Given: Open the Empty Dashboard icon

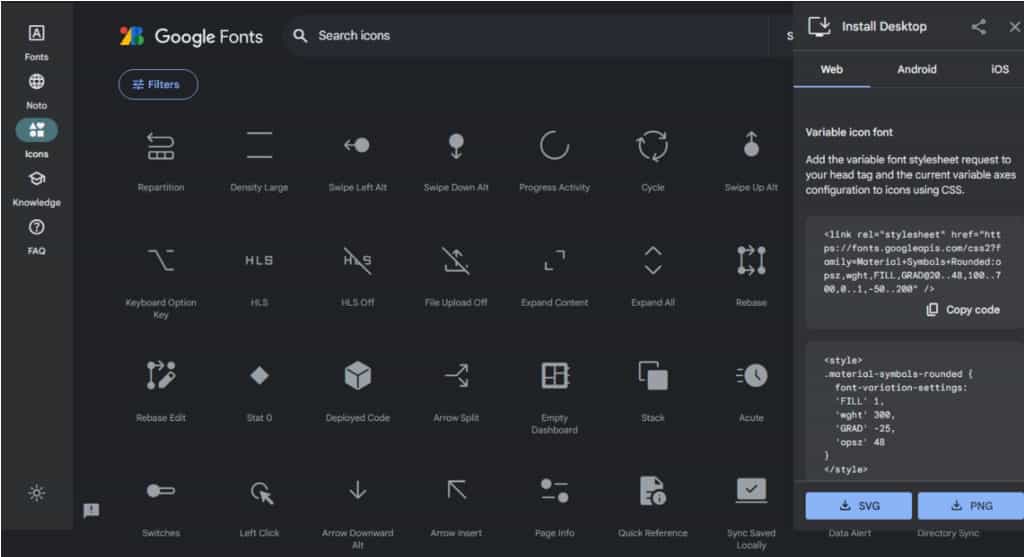Looking at the screenshot, I should pos(554,375).
